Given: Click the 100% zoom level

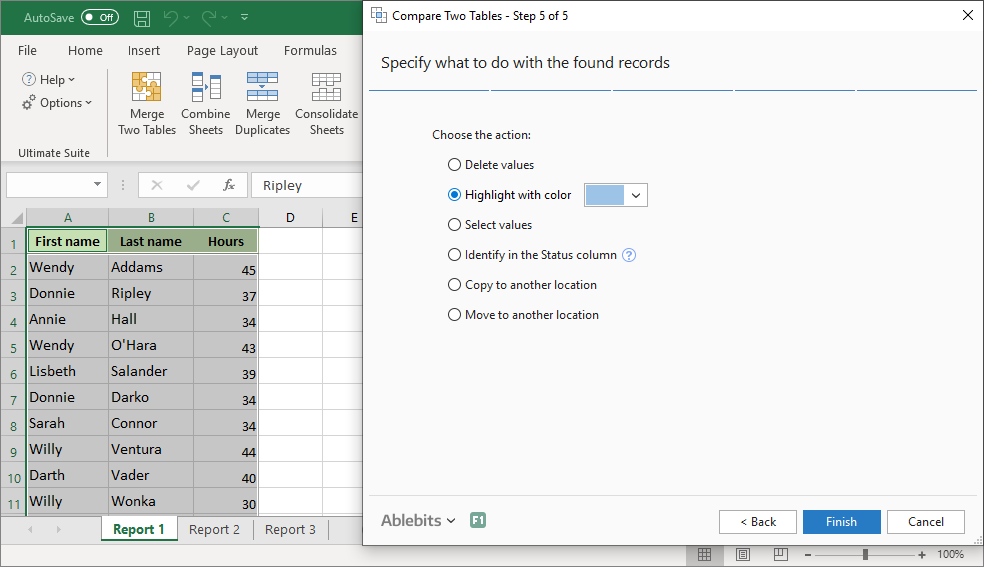Looking at the screenshot, I should coord(950,554).
